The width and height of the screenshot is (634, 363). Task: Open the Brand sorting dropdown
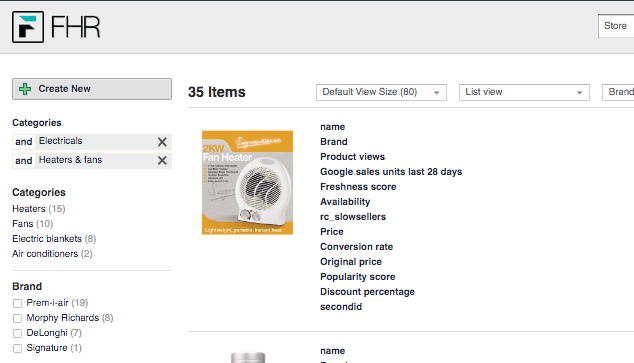618,92
